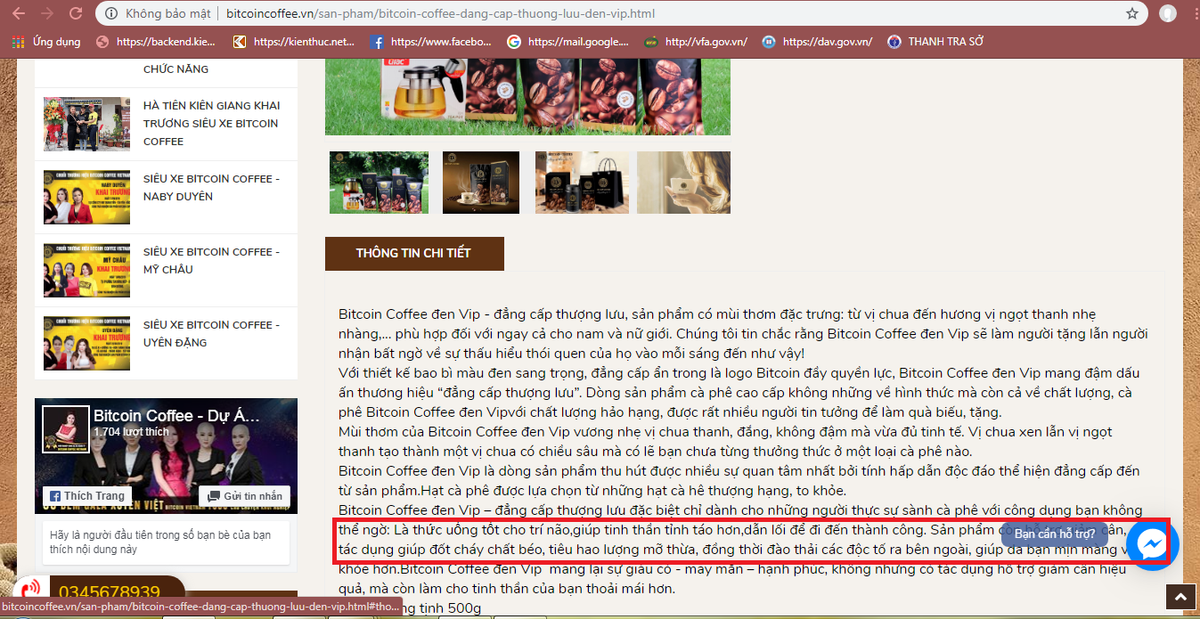
Task: Open the Hà Tiên Kiên Giang khai trương article
Action: [211, 123]
